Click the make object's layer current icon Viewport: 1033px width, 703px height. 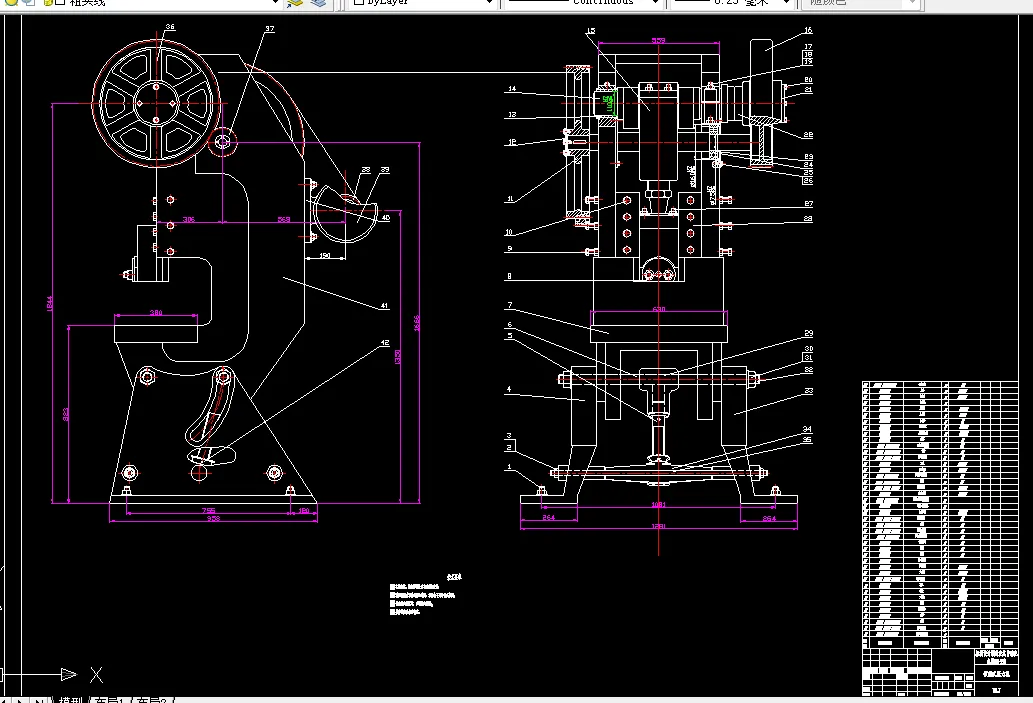(x=295, y=3)
